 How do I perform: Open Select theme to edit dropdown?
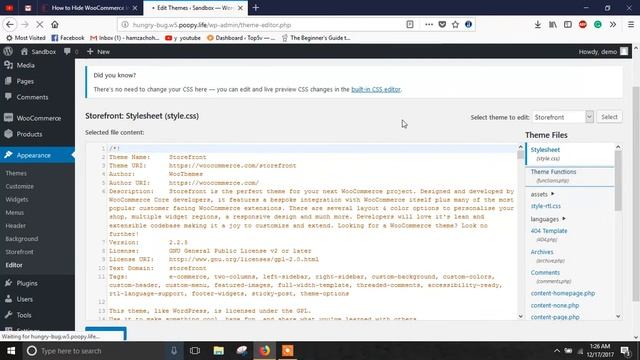[x=562, y=117]
